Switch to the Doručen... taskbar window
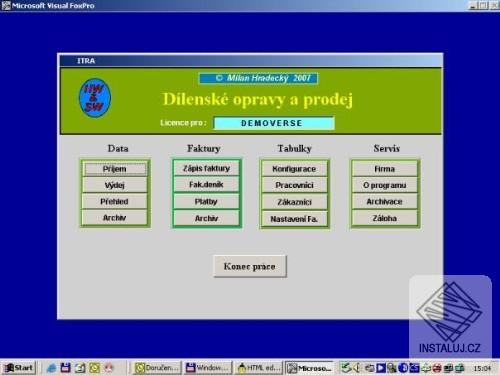The height and width of the screenshot is (375, 500). click(157, 368)
